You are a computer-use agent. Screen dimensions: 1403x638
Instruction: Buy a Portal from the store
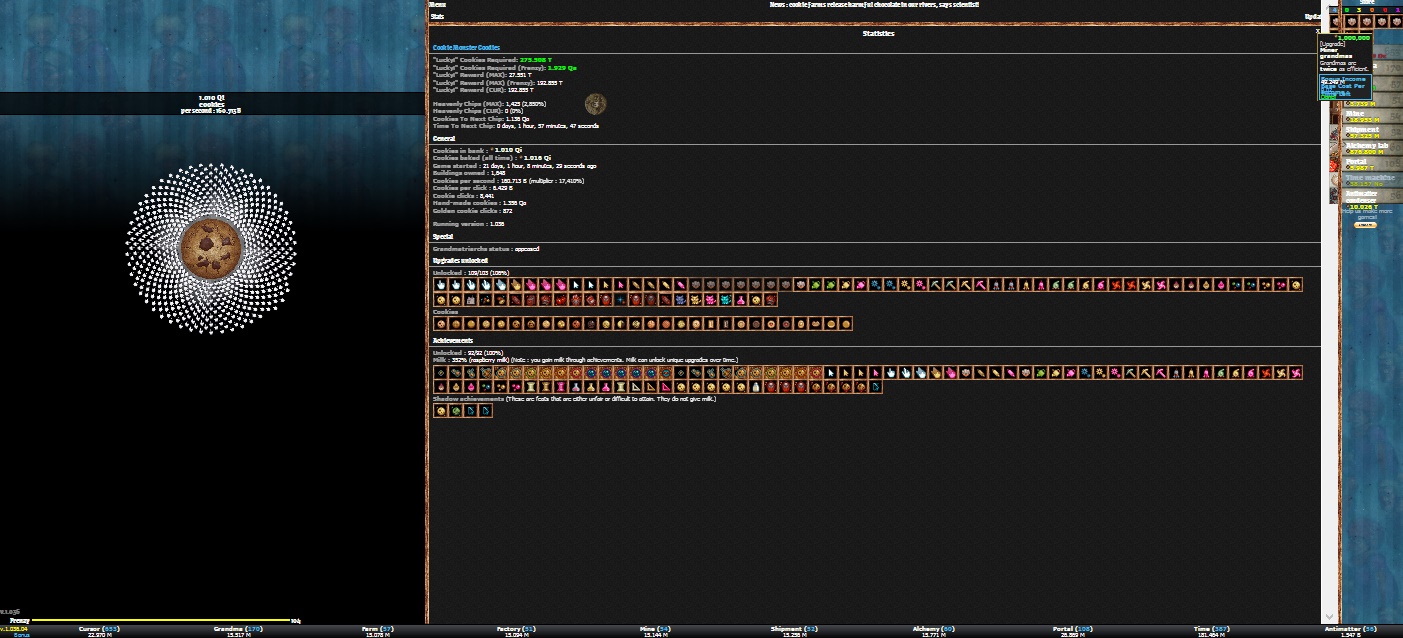pyautogui.click(x=1362, y=164)
